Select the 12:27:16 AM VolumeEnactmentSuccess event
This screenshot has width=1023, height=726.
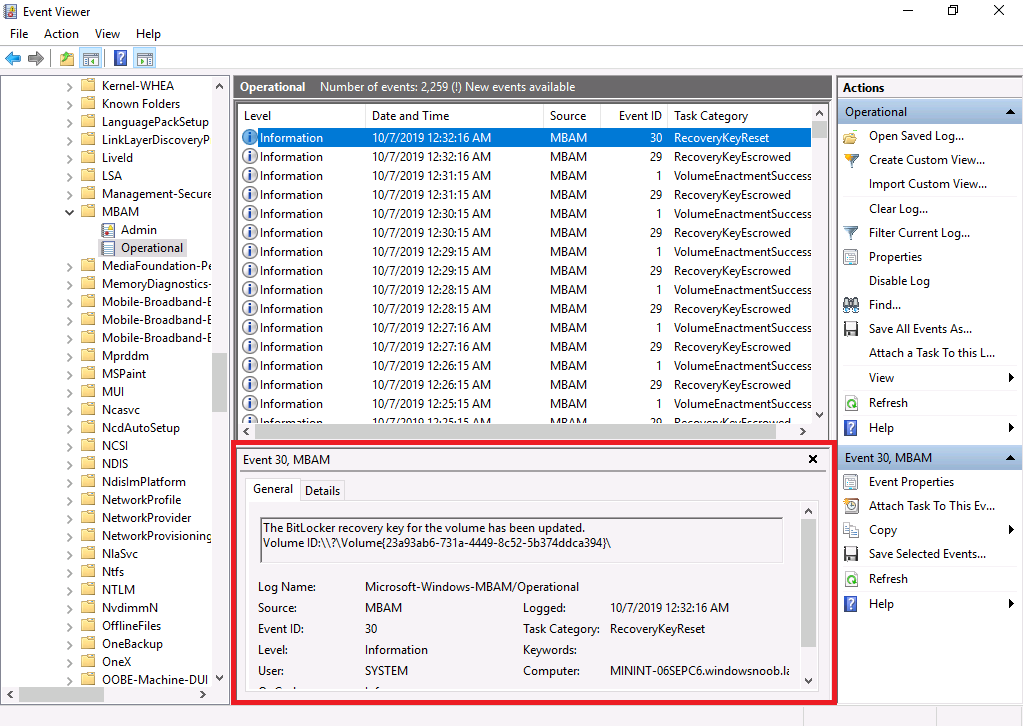point(526,328)
